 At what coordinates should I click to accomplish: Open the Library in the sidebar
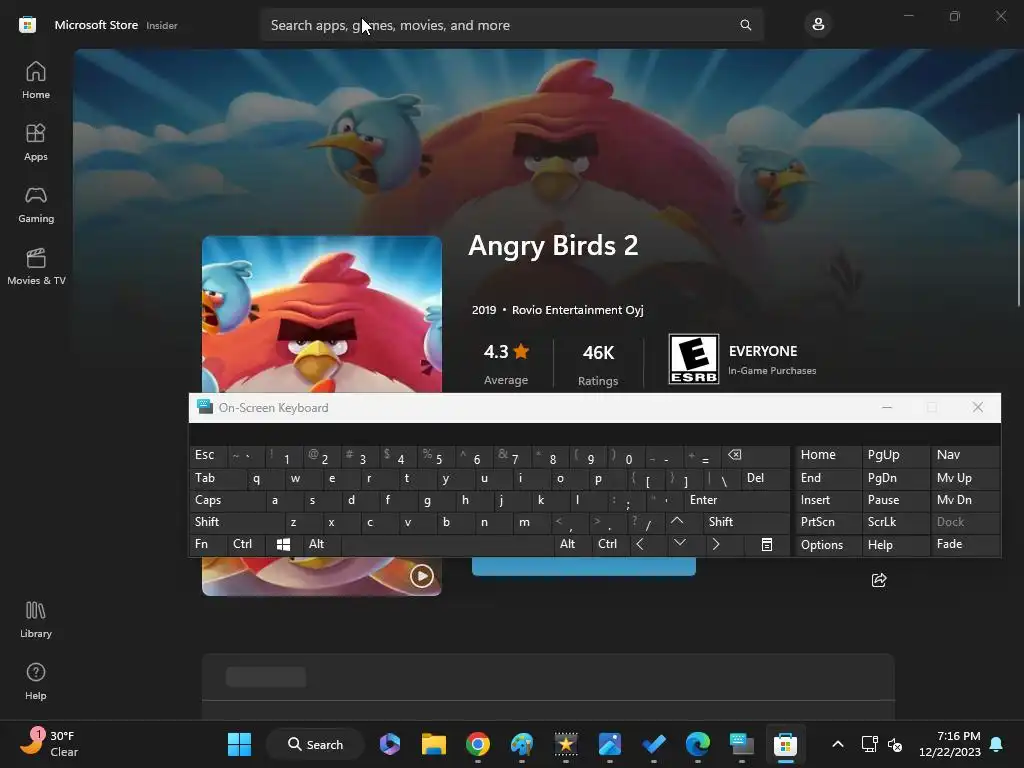(36, 619)
